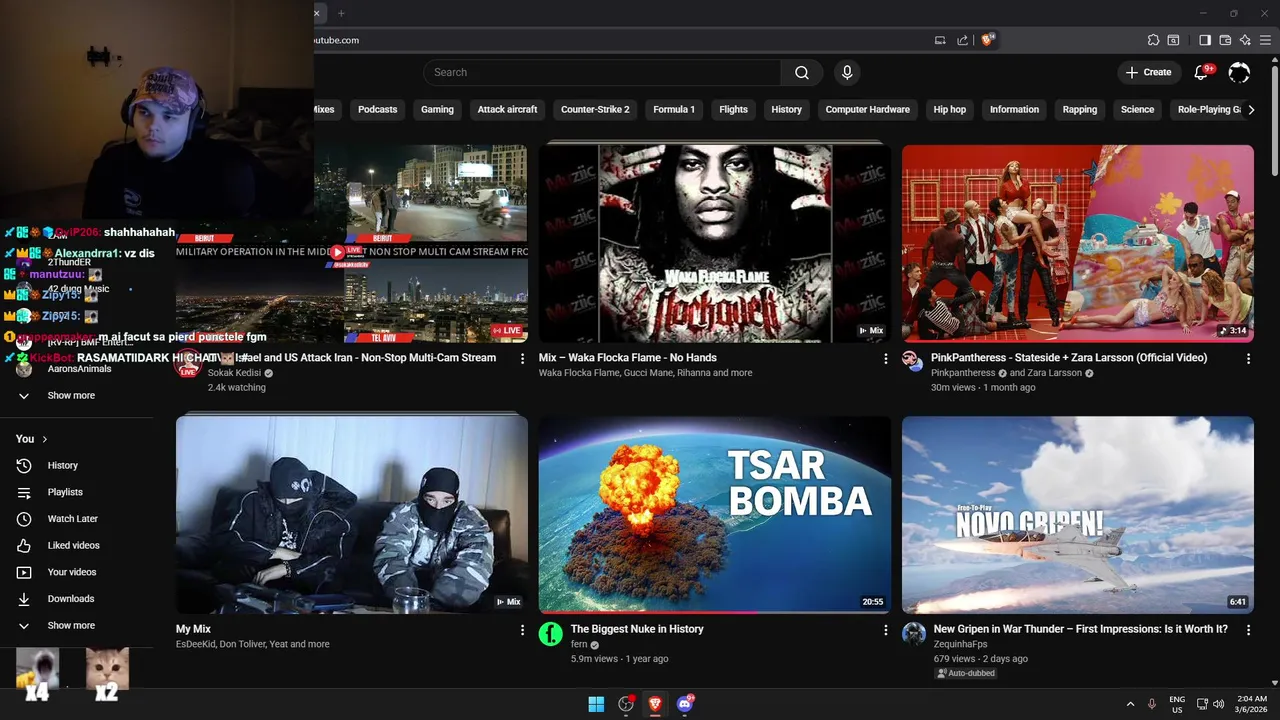Open the Brave Leo AI sparkle icon
The height and width of the screenshot is (720, 1280).
point(1245,40)
